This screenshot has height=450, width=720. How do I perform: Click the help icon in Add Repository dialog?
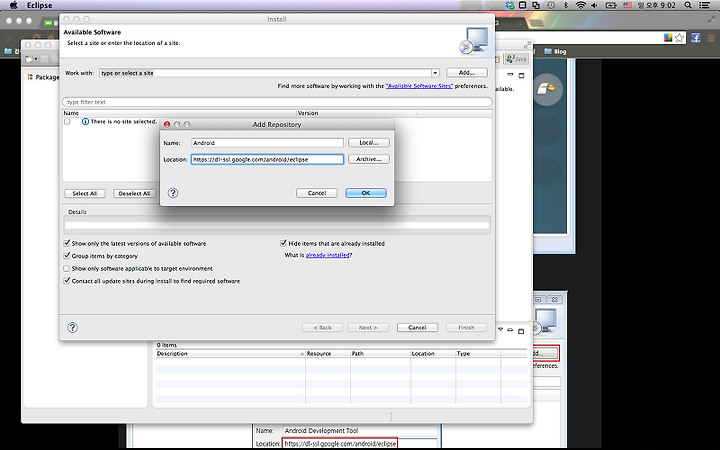(x=173, y=193)
